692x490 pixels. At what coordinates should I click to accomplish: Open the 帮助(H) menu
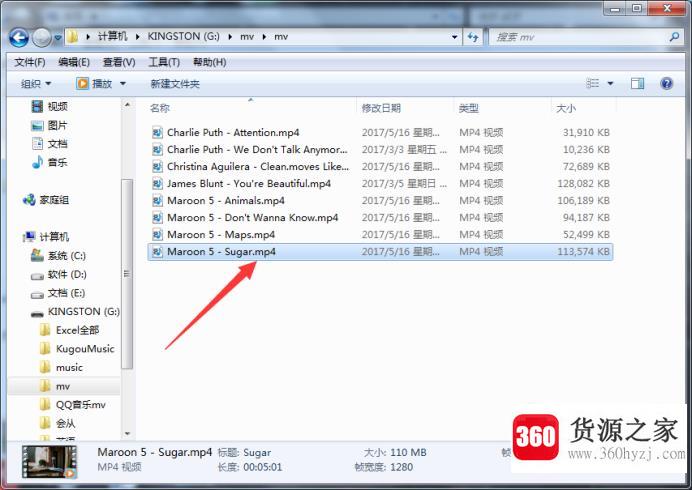(x=210, y=62)
